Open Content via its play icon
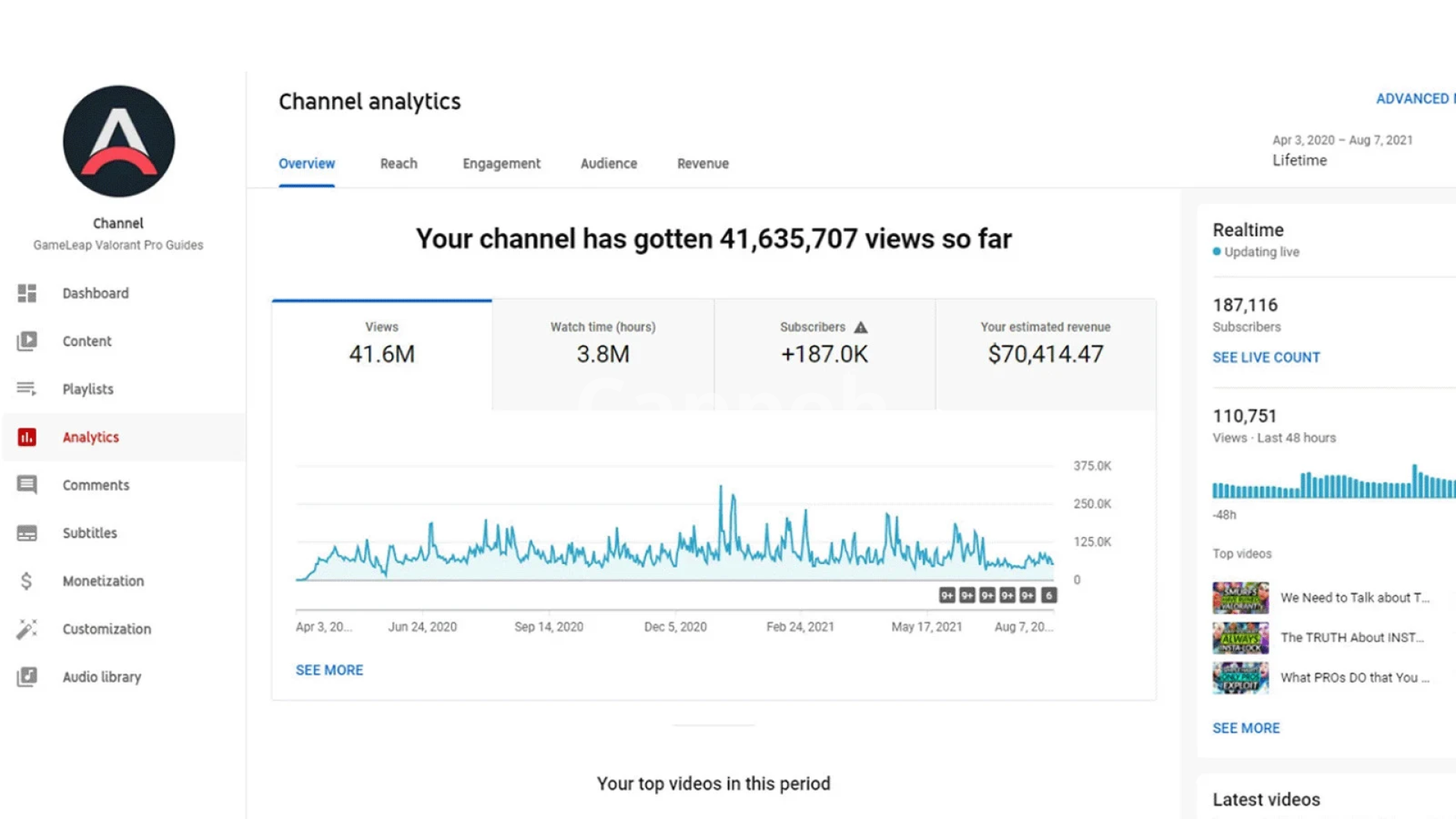The width and height of the screenshot is (1456, 819). [27, 341]
